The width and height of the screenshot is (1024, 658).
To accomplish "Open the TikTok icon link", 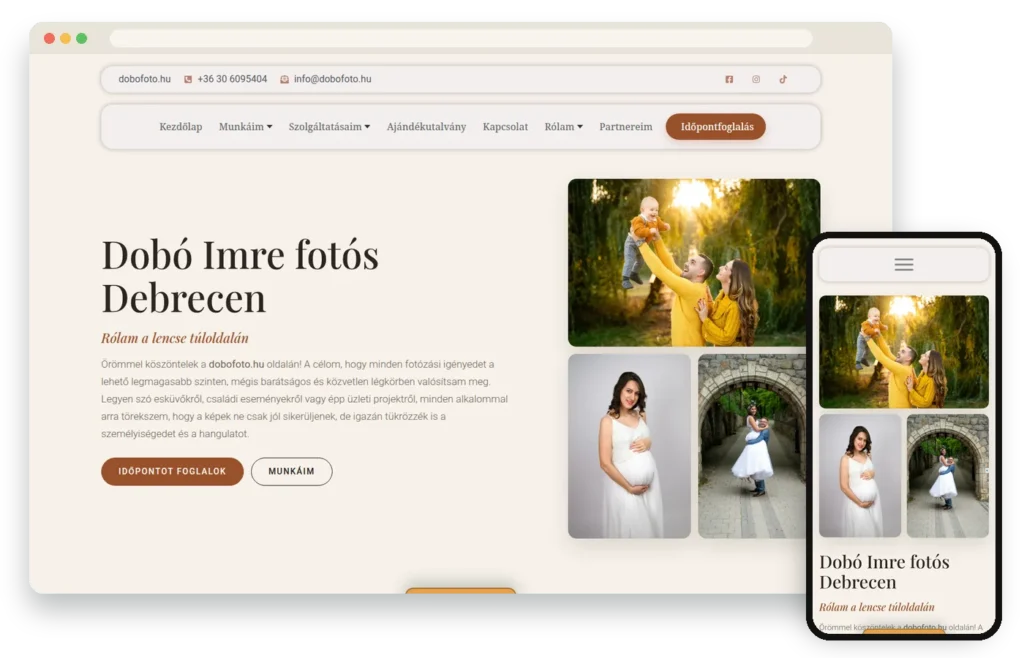I will (782, 79).
